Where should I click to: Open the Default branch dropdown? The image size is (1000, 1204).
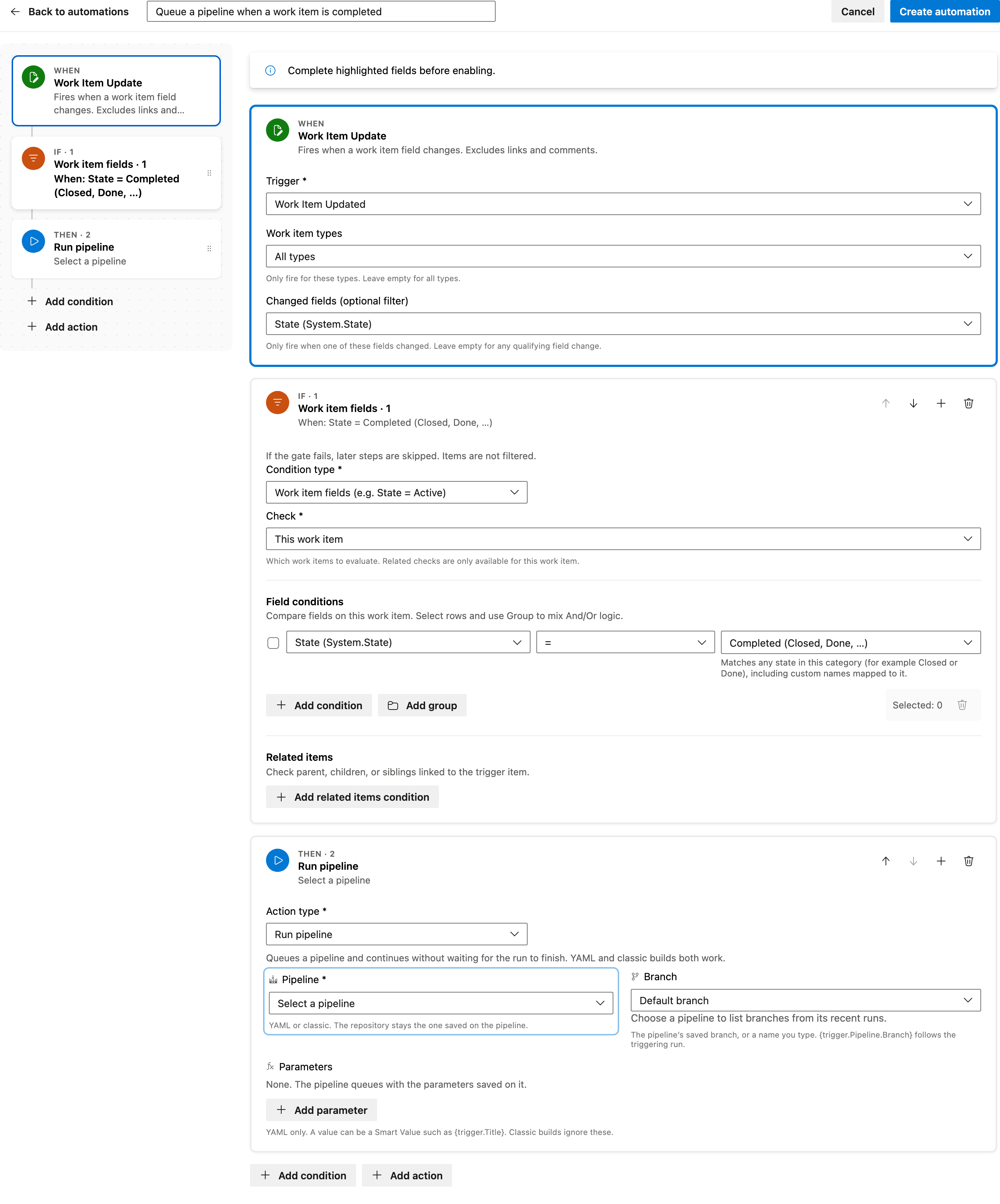click(x=806, y=1001)
